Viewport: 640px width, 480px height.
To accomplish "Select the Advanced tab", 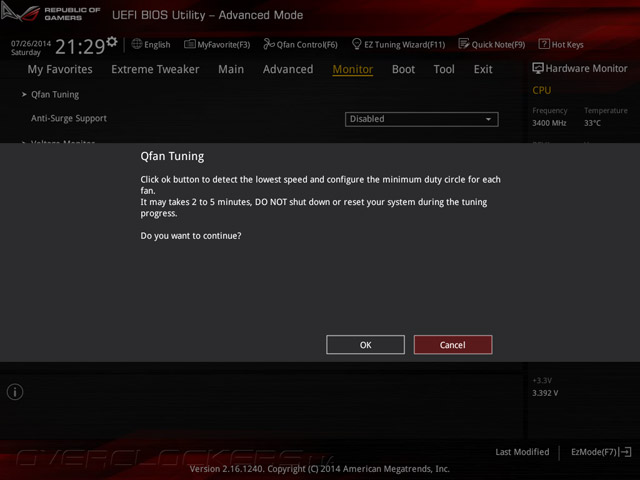I will click(x=288, y=69).
